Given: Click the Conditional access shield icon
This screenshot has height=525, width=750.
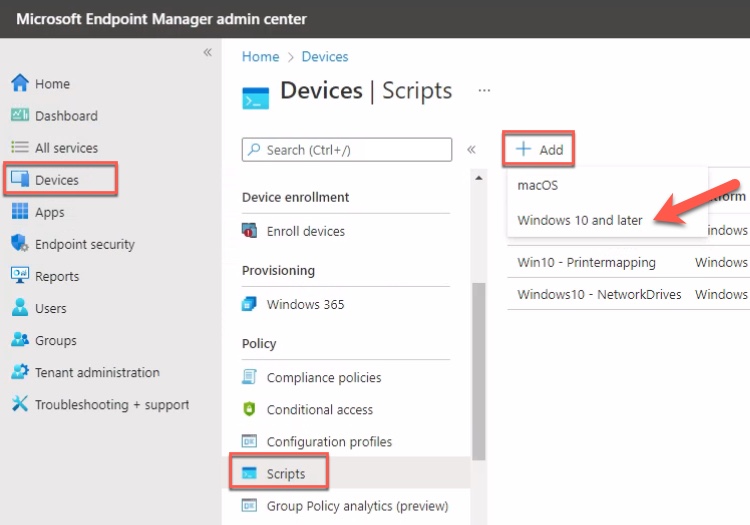Looking at the screenshot, I should (x=249, y=409).
